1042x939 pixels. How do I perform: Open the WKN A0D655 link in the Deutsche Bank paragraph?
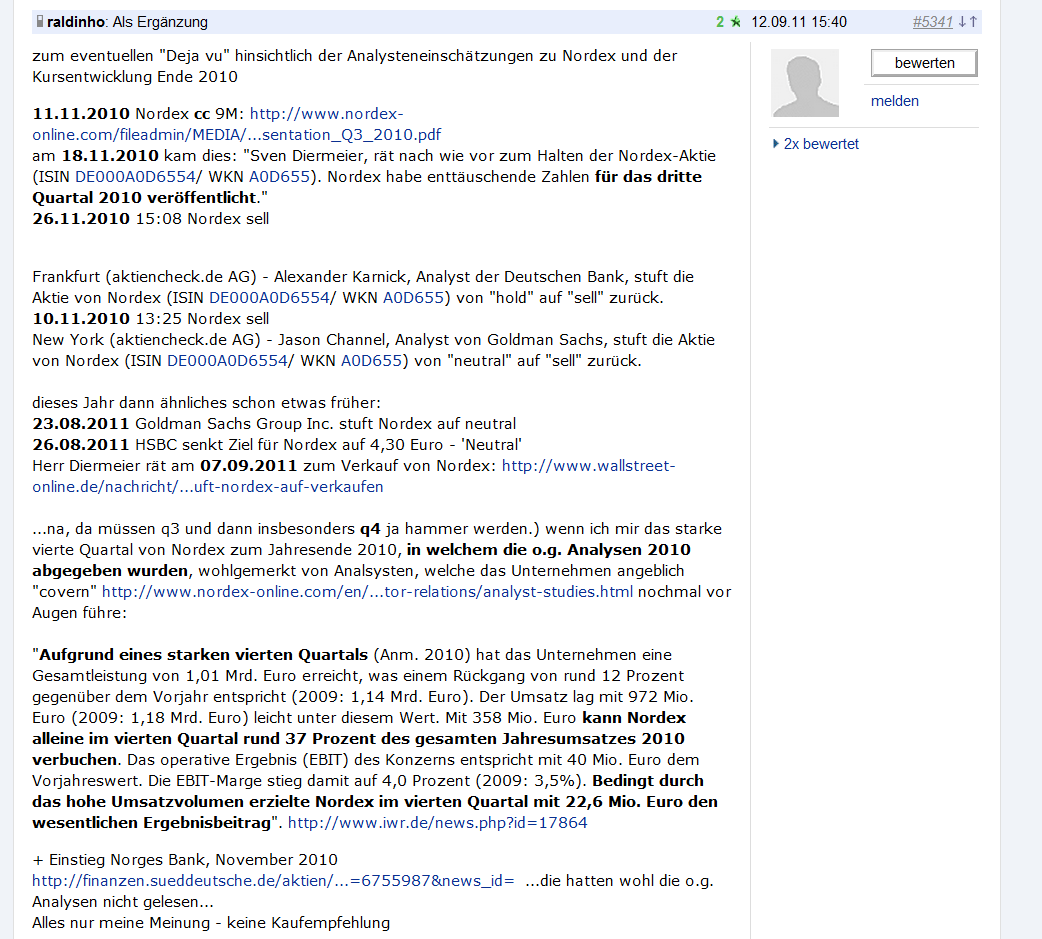click(413, 298)
